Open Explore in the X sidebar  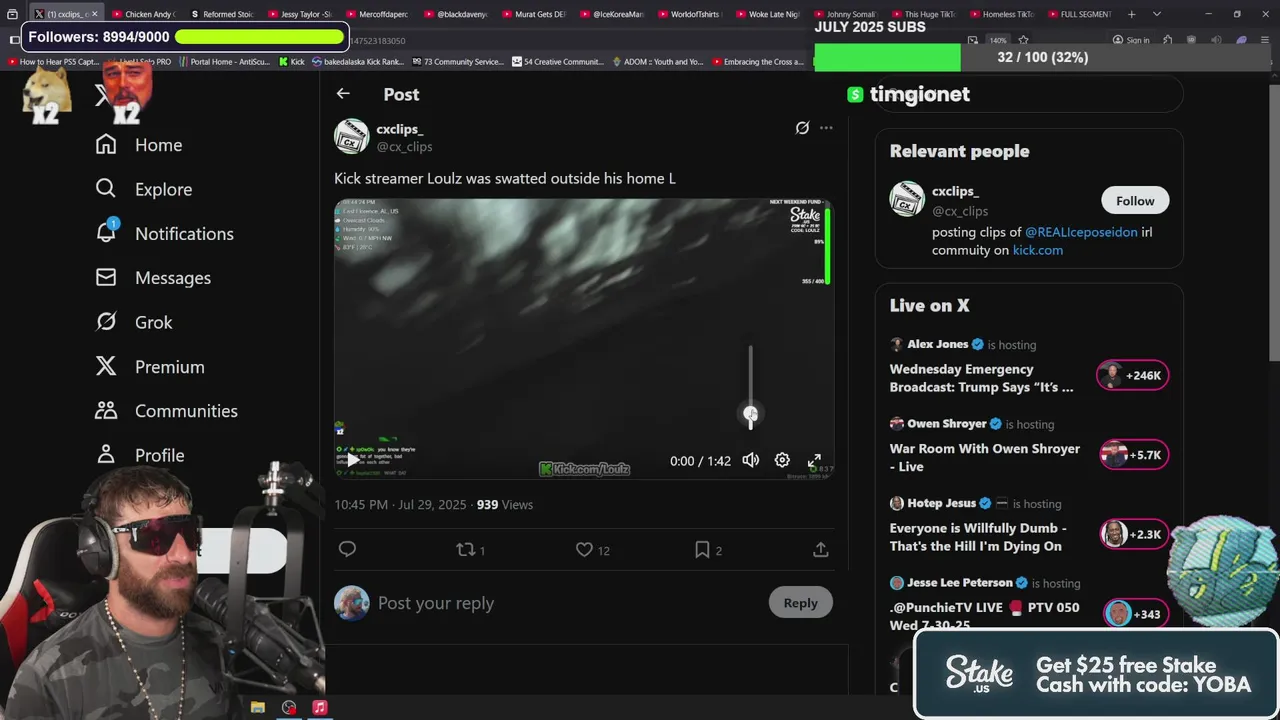[x=143, y=189]
